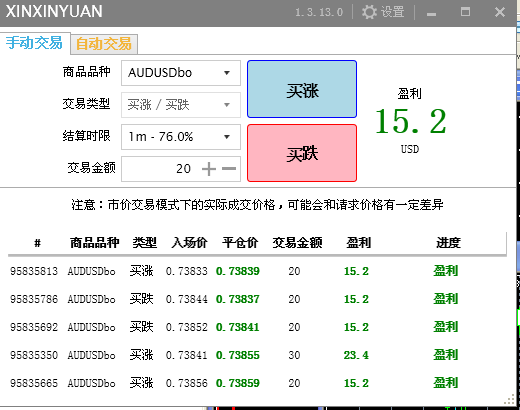Click the trade amount field showing 20
This screenshot has height=410, width=520.
click(x=160, y=169)
